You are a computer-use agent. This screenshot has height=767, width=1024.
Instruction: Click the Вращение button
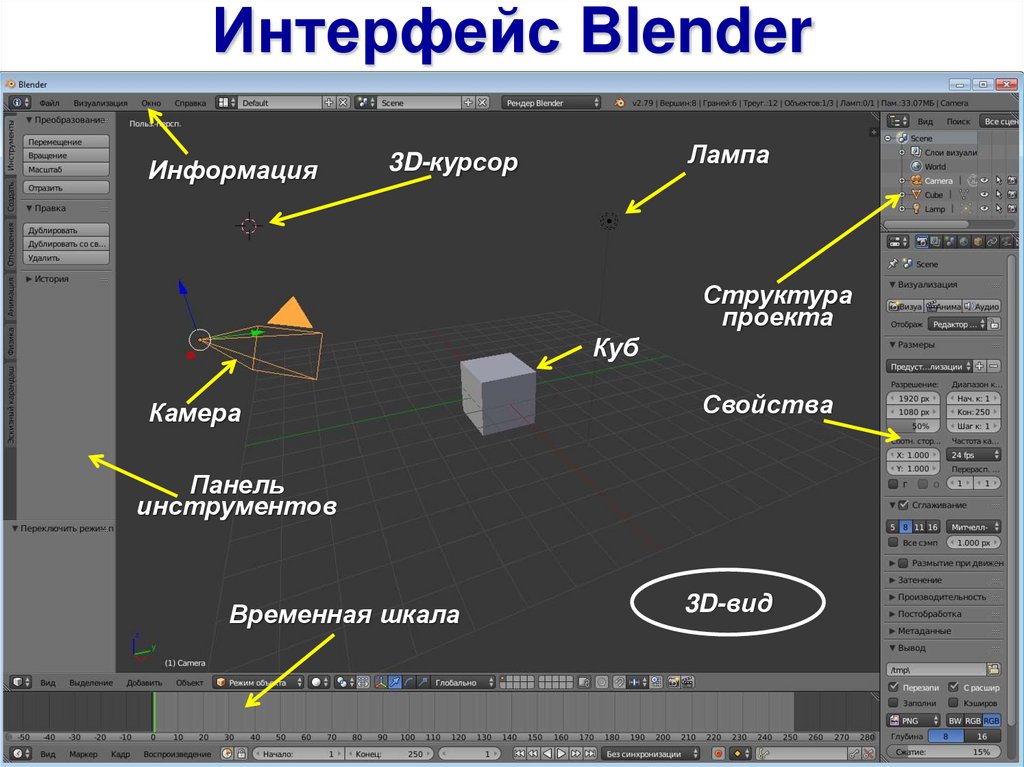[66, 155]
